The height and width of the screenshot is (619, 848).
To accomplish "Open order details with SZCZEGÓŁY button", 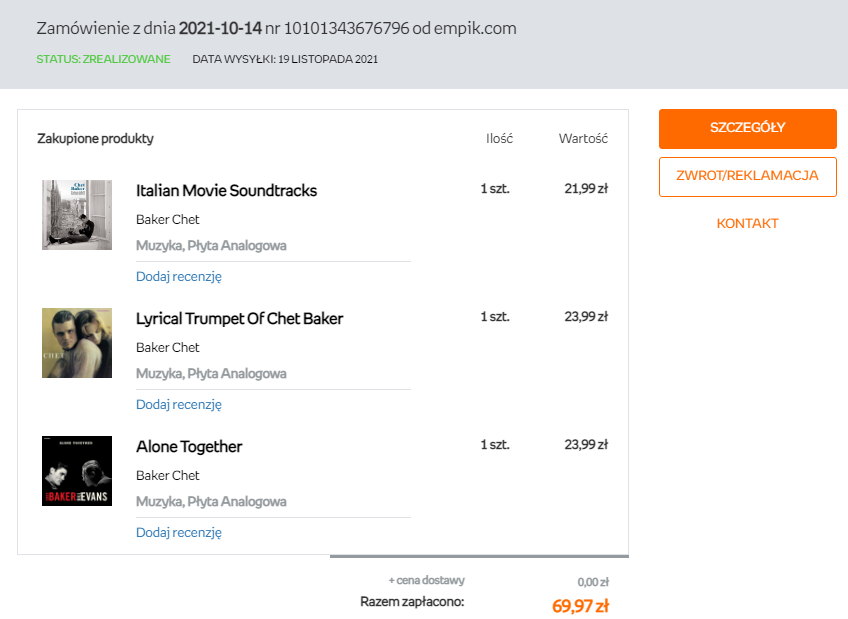I will pyautogui.click(x=747, y=128).
